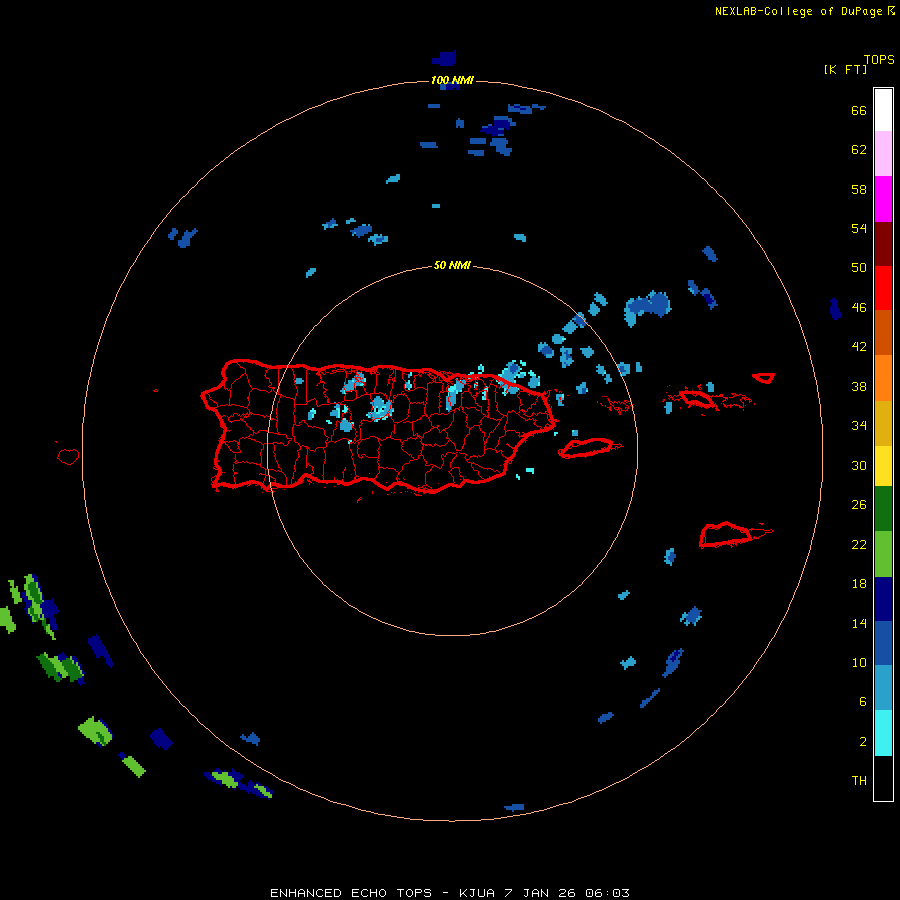Click the magenta swatch between 58 and 54

click(x=883, y=199)
